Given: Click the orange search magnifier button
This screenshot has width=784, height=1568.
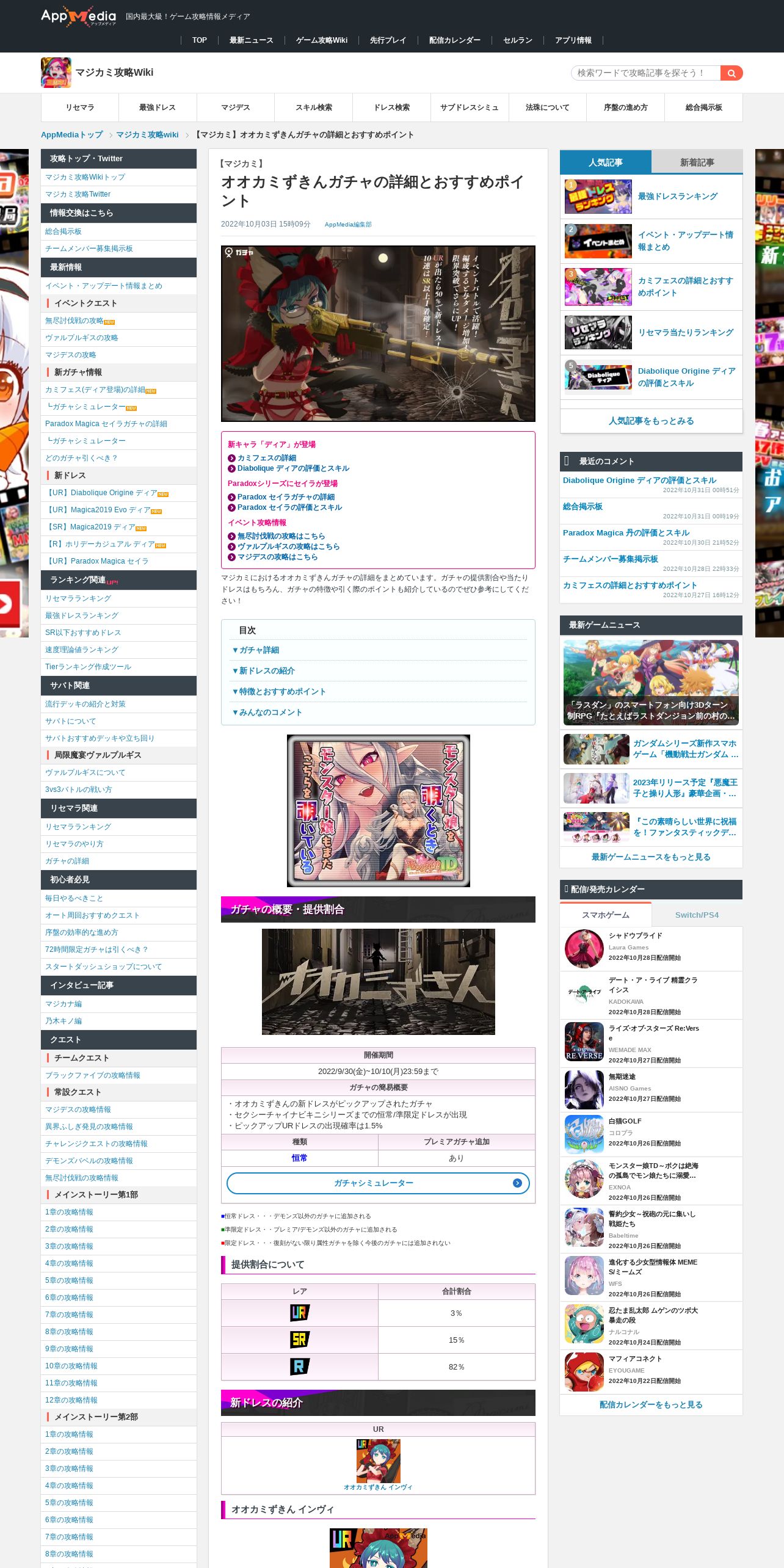Looking at the screenshot, I should tap(731, 73).
